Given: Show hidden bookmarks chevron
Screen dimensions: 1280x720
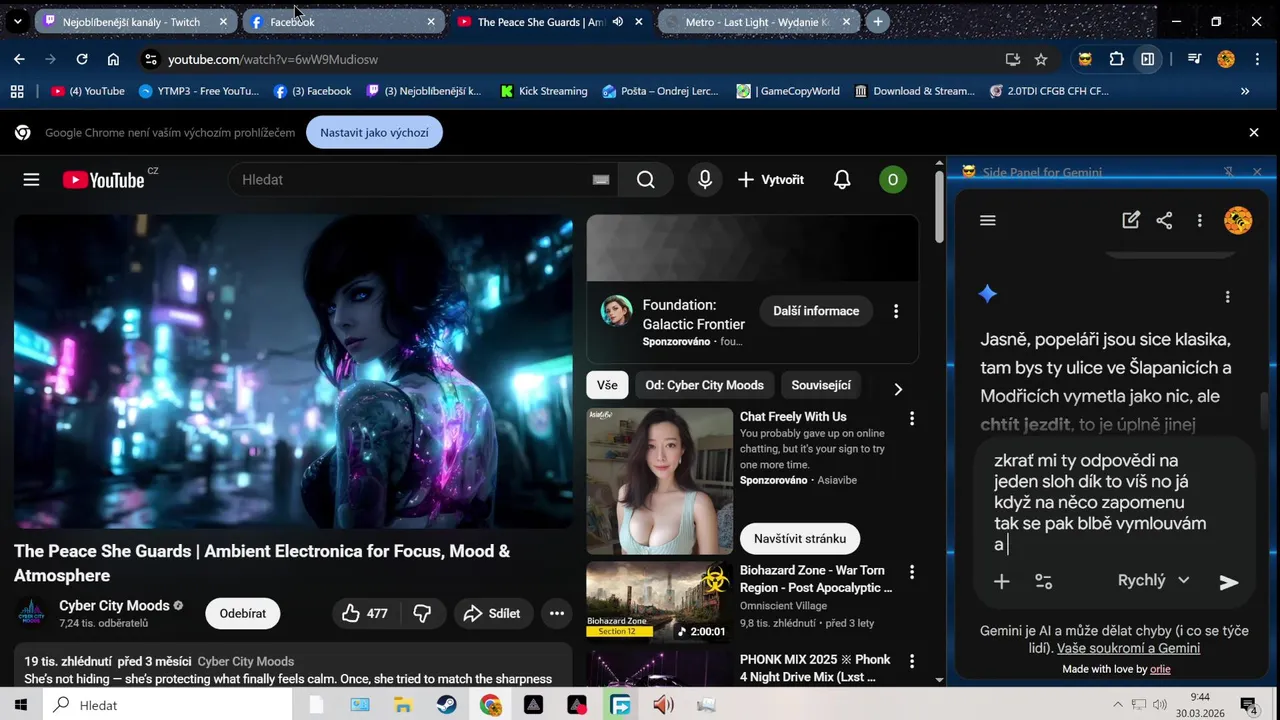Looking at the screenshot, I should click(x=1245, y=91).
